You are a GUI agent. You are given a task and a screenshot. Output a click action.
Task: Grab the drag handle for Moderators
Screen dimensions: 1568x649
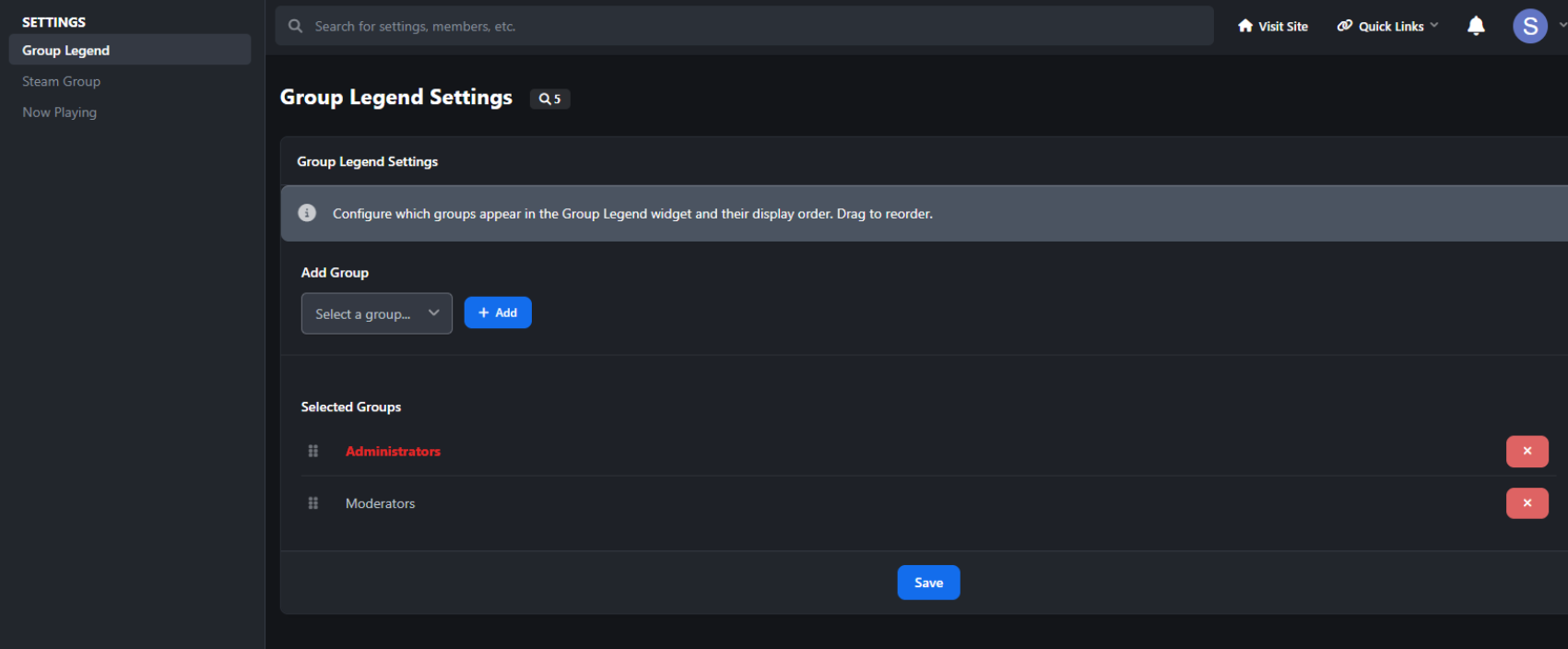click(313, 503)
